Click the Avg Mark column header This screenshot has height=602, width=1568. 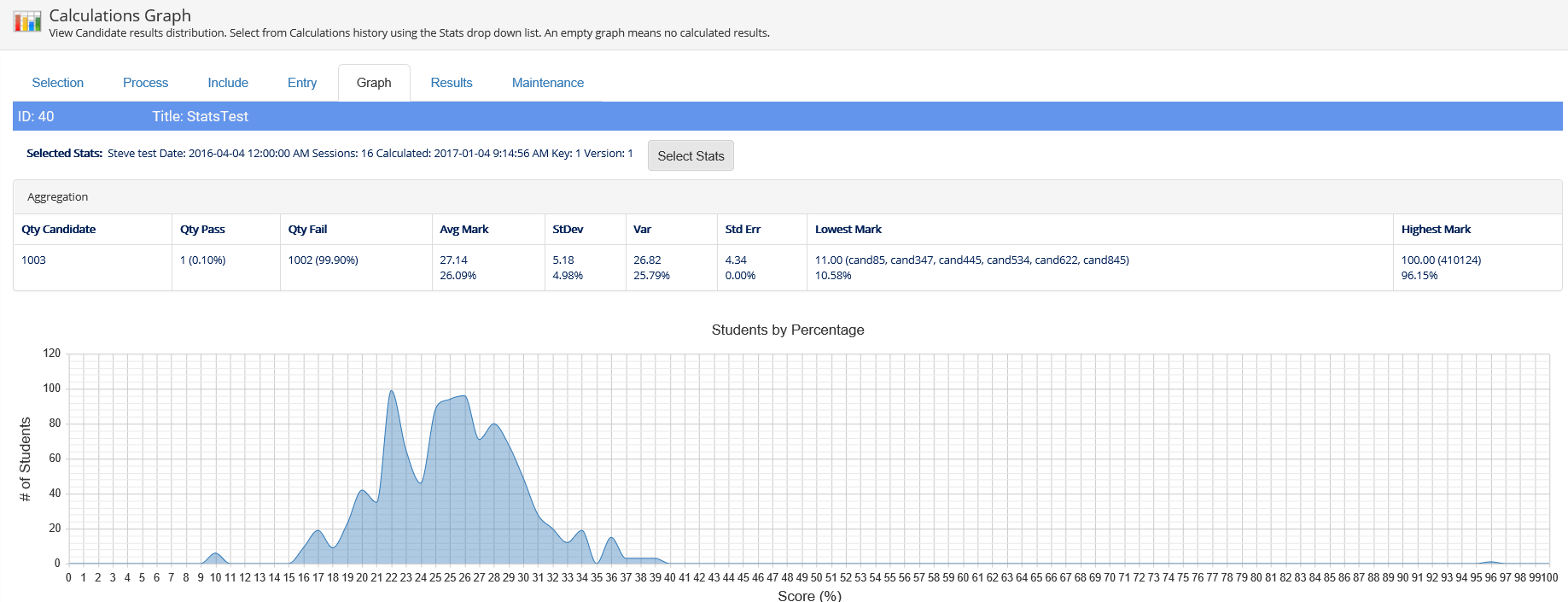(464, 230)
